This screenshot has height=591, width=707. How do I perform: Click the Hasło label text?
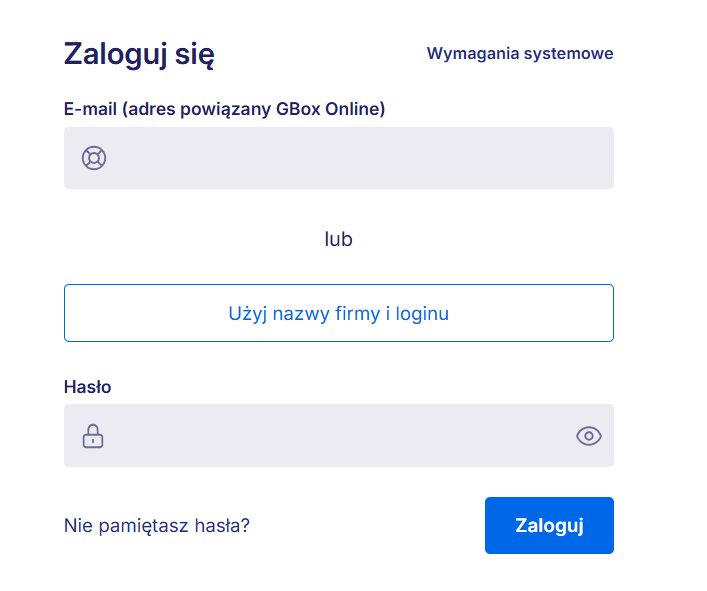tap(87, 387)
